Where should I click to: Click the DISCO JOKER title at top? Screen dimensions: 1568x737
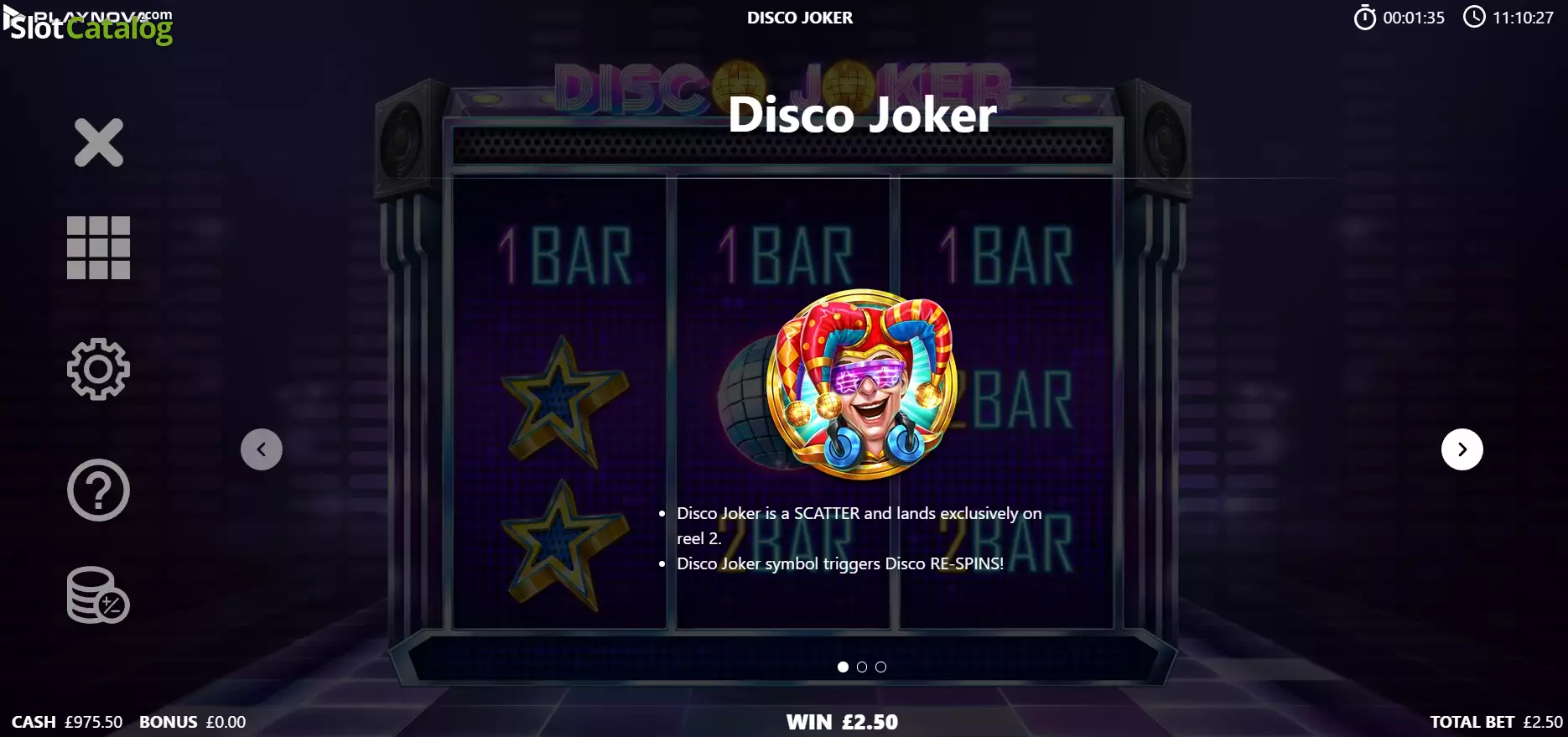click(x=800, y=18)
